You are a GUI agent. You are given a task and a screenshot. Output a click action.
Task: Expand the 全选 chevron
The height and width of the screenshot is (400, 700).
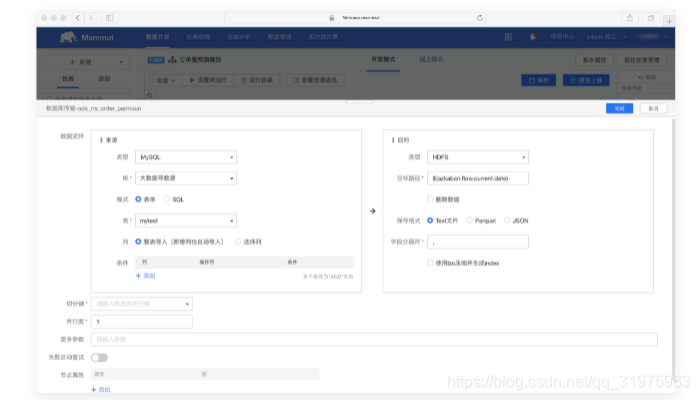[173, 80]
